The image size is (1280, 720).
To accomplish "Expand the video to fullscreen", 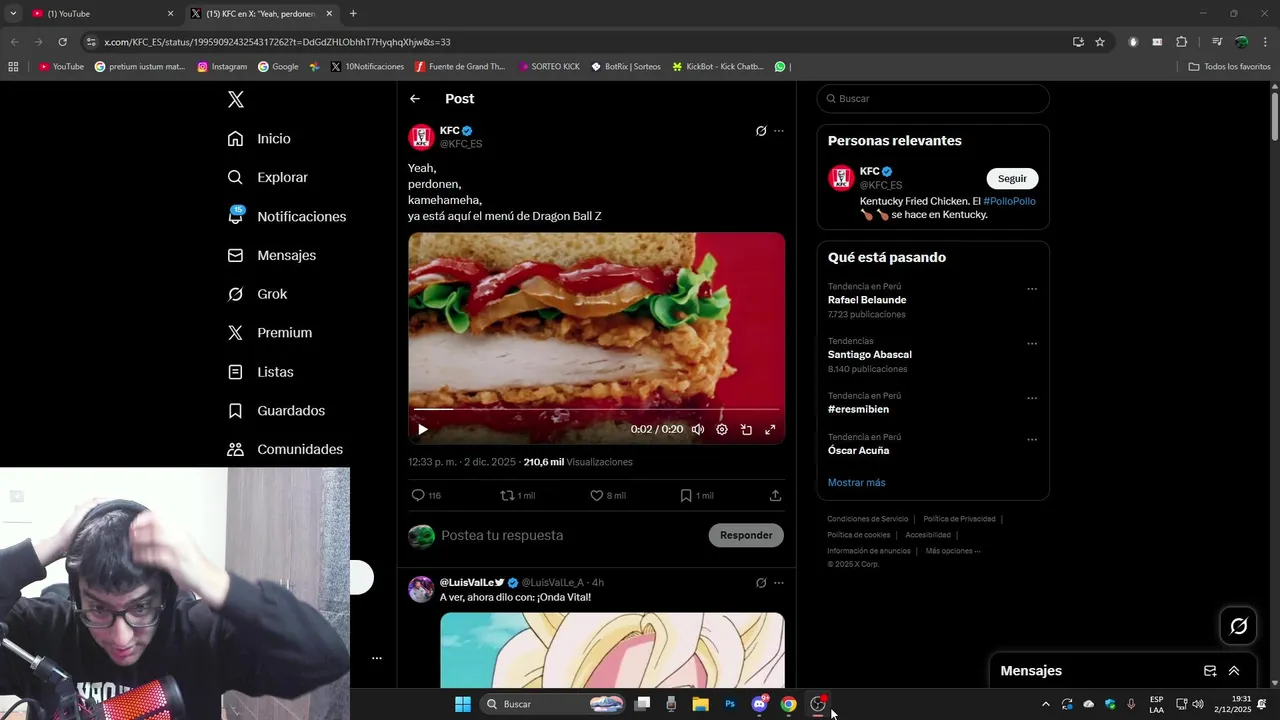I will 770,430.
